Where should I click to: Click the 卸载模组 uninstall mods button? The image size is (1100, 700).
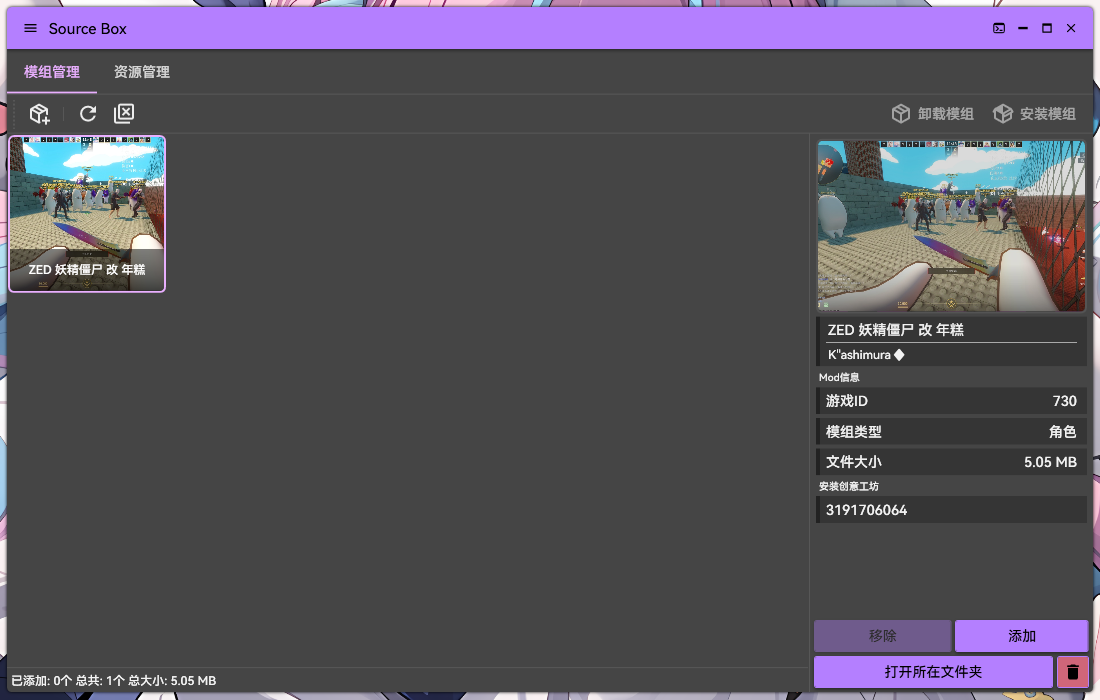pyautogui.click(x=932, y=114)
